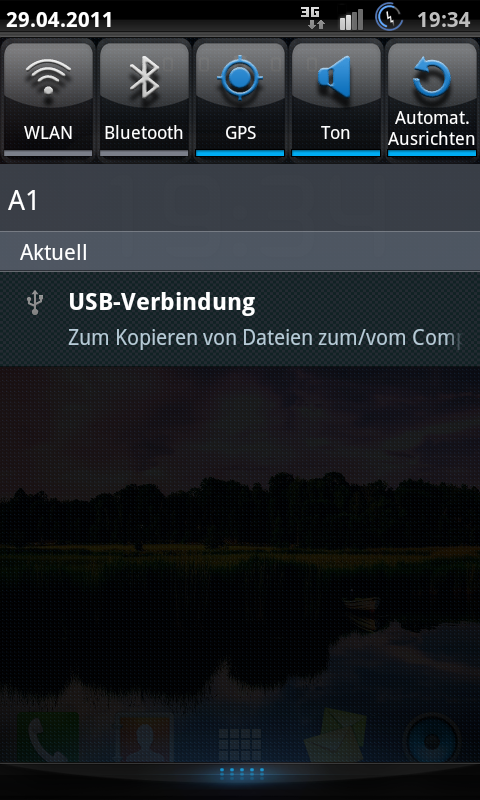Toggle the WLAN quick setting
480x800 pixels.
[48, 99]
